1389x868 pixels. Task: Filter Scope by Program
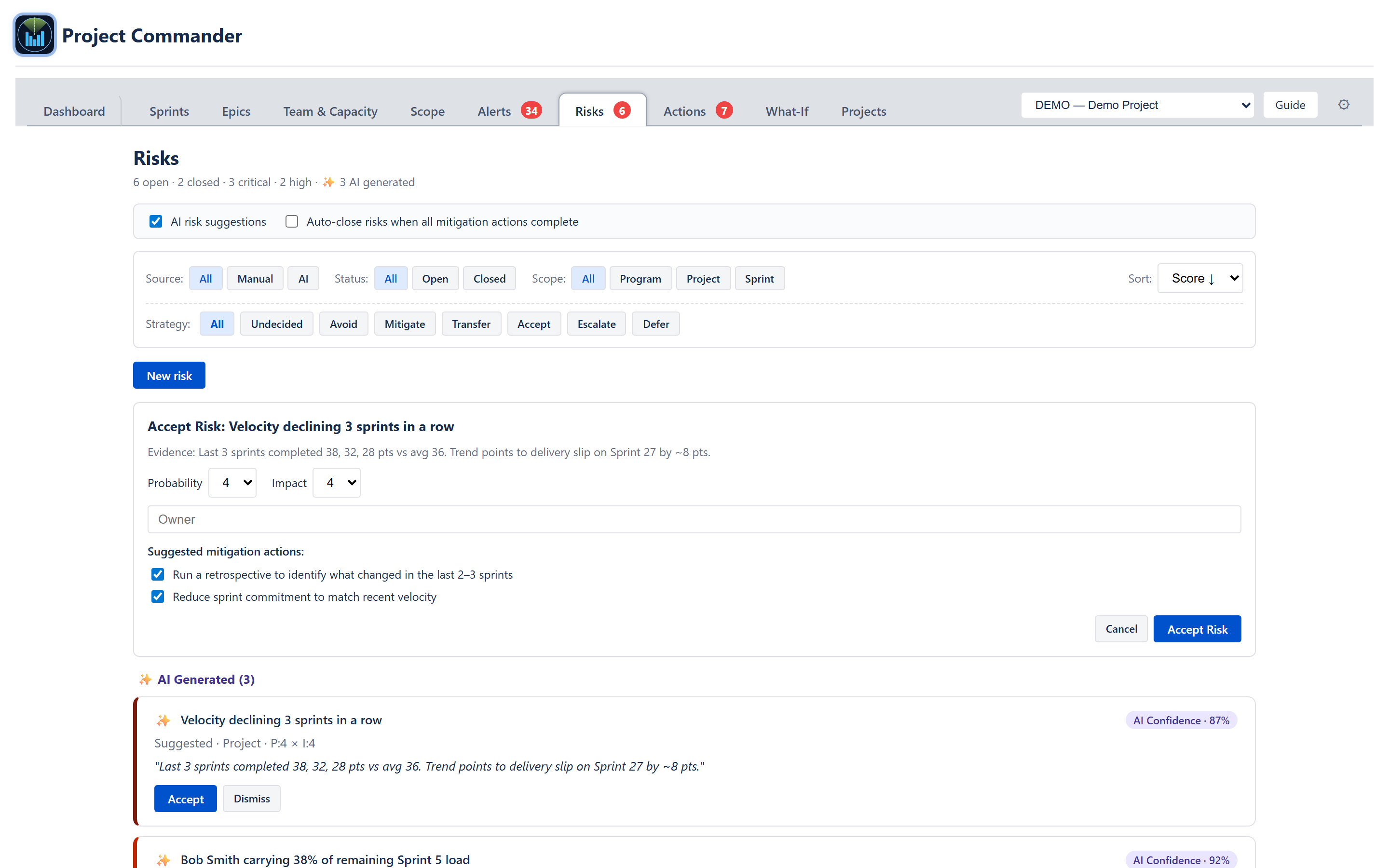640,278
